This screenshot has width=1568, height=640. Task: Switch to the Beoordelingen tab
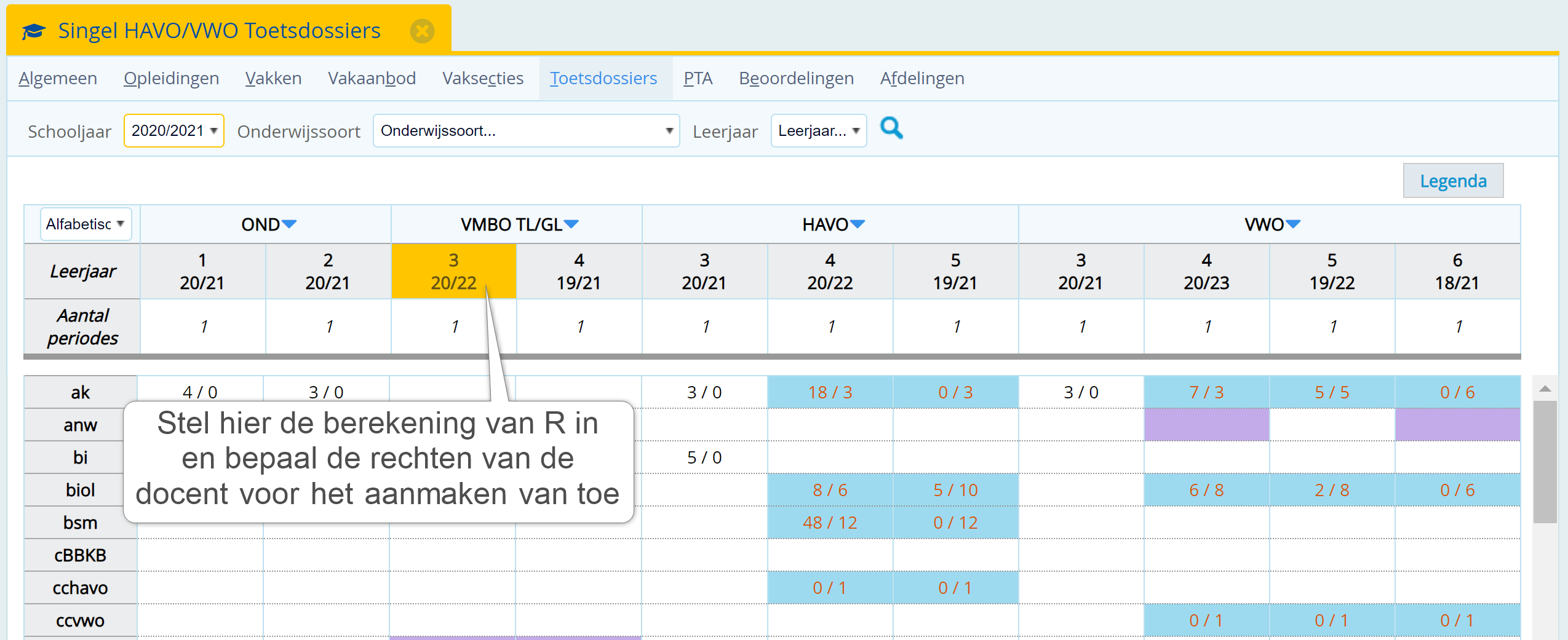tap(796, 78)
